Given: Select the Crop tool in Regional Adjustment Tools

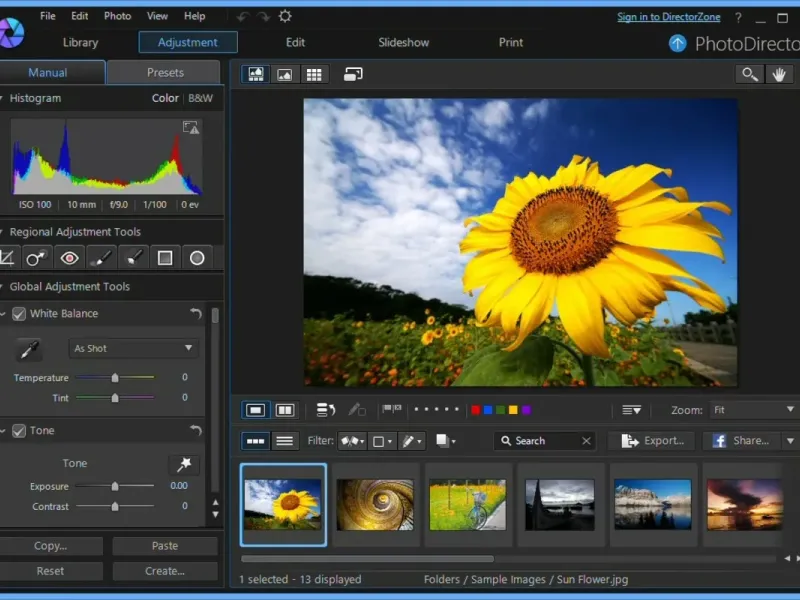Looking at the screenshot, I should (8, 258).
